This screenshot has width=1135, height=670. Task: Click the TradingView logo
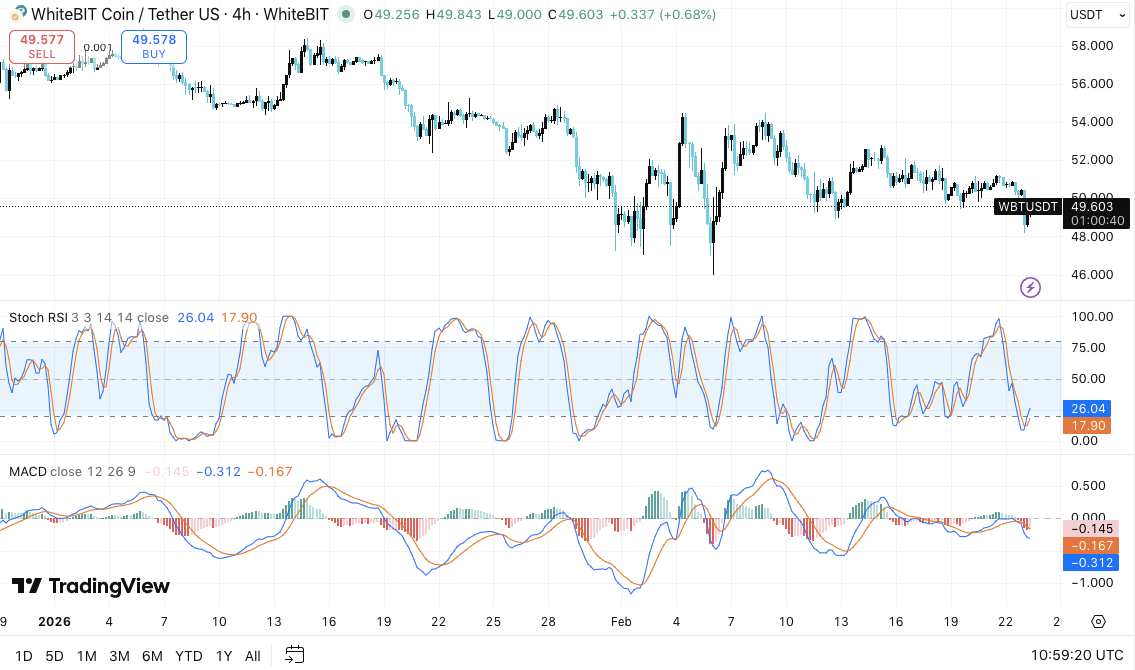(x=90, y=586)
